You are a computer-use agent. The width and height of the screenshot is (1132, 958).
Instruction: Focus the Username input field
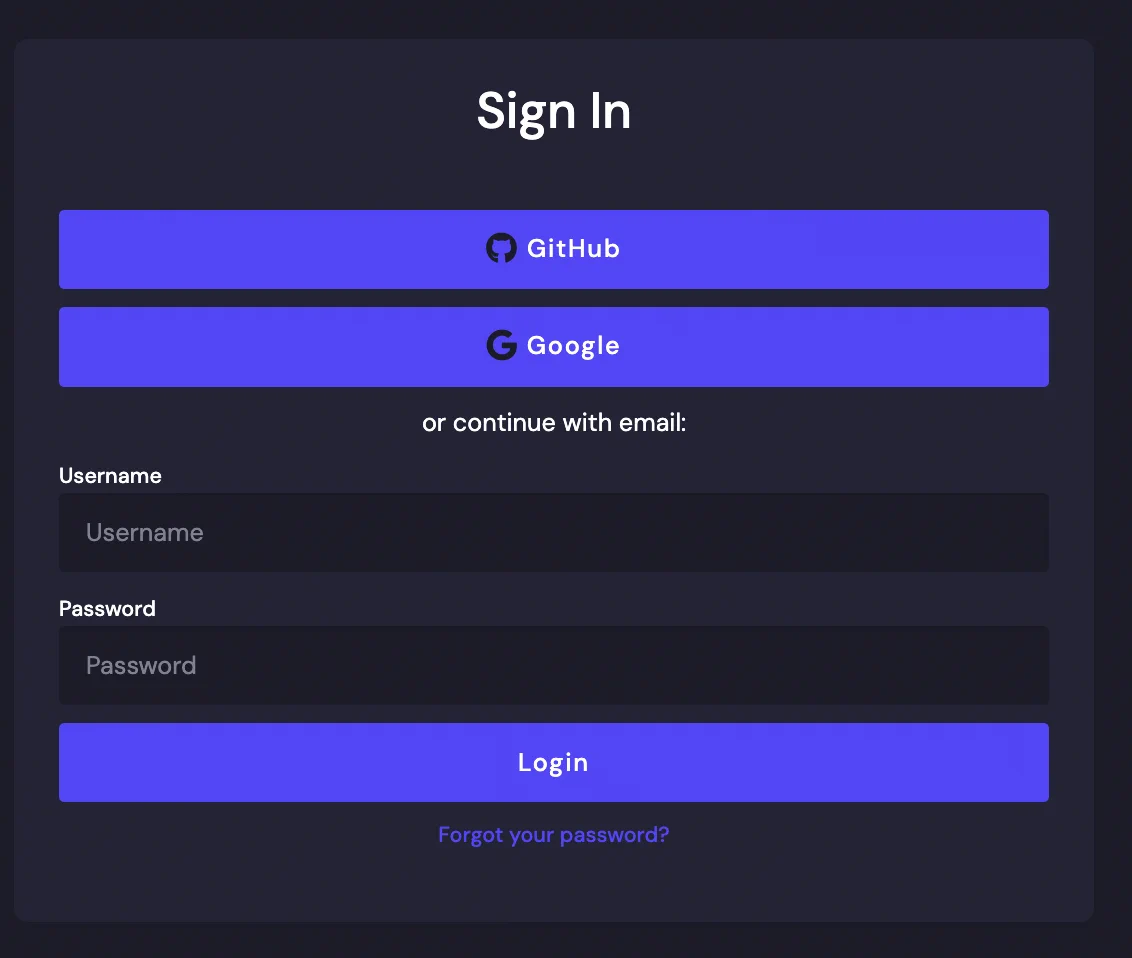[553, 532]
